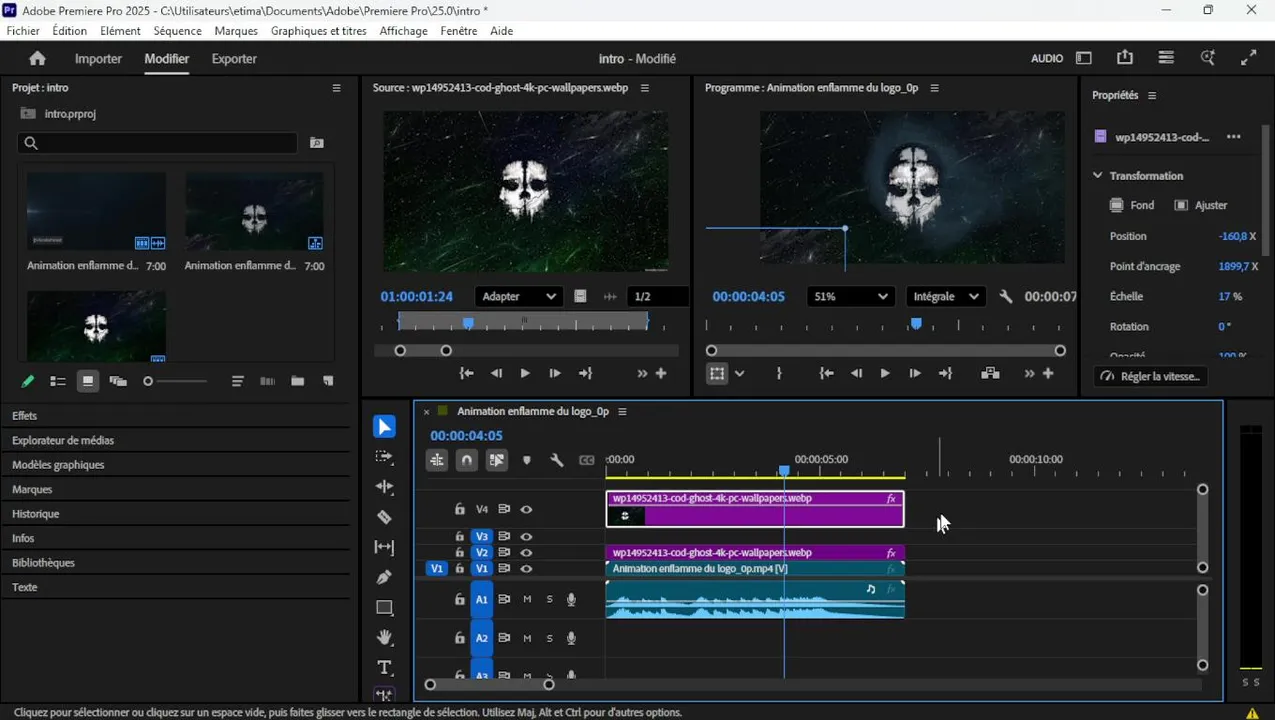Open the Fichier menu
Viewport: 1275px width, 720px height.
23,31
